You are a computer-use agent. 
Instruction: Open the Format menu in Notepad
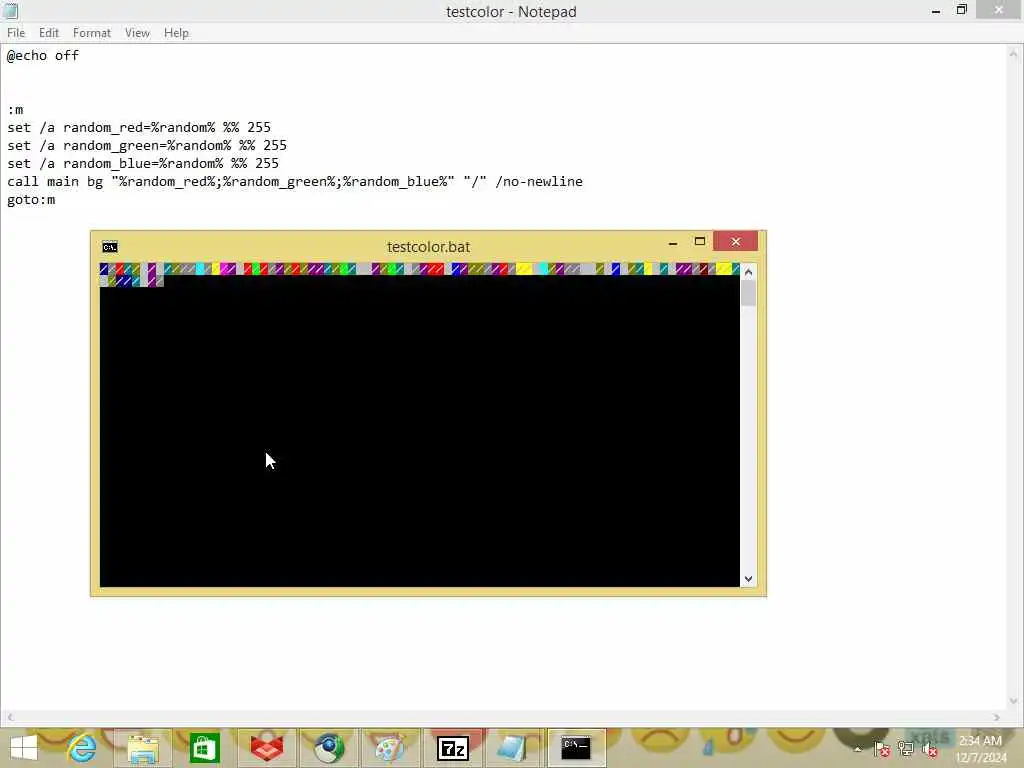click(x=91, y=33)
